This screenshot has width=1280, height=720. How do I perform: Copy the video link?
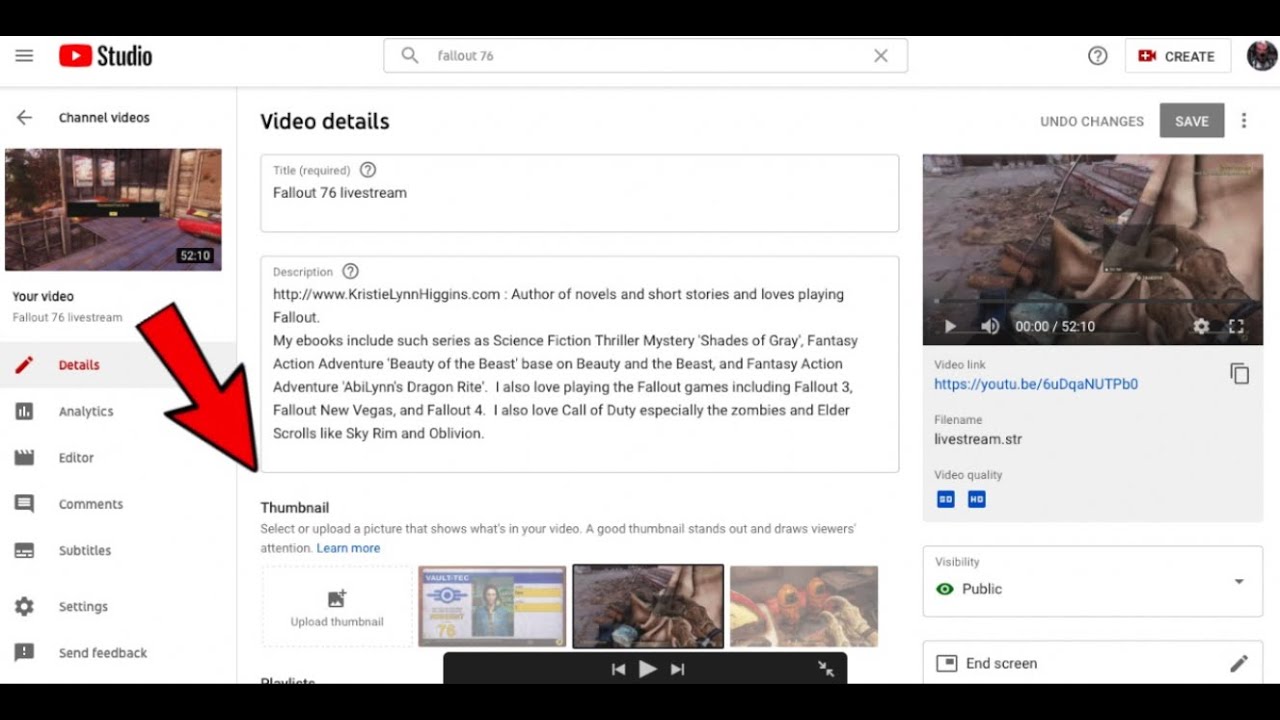tap(1240, 374)
